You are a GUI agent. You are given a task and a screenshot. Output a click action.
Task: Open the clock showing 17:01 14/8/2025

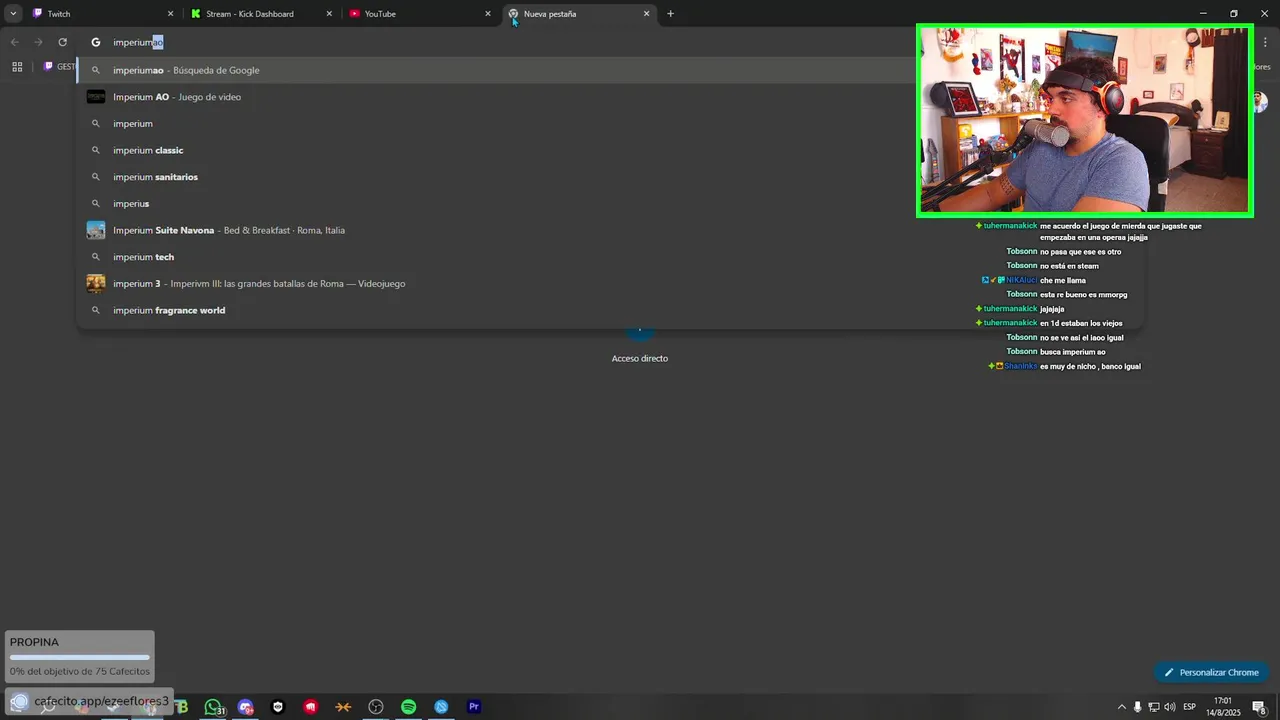(1222, 707)
